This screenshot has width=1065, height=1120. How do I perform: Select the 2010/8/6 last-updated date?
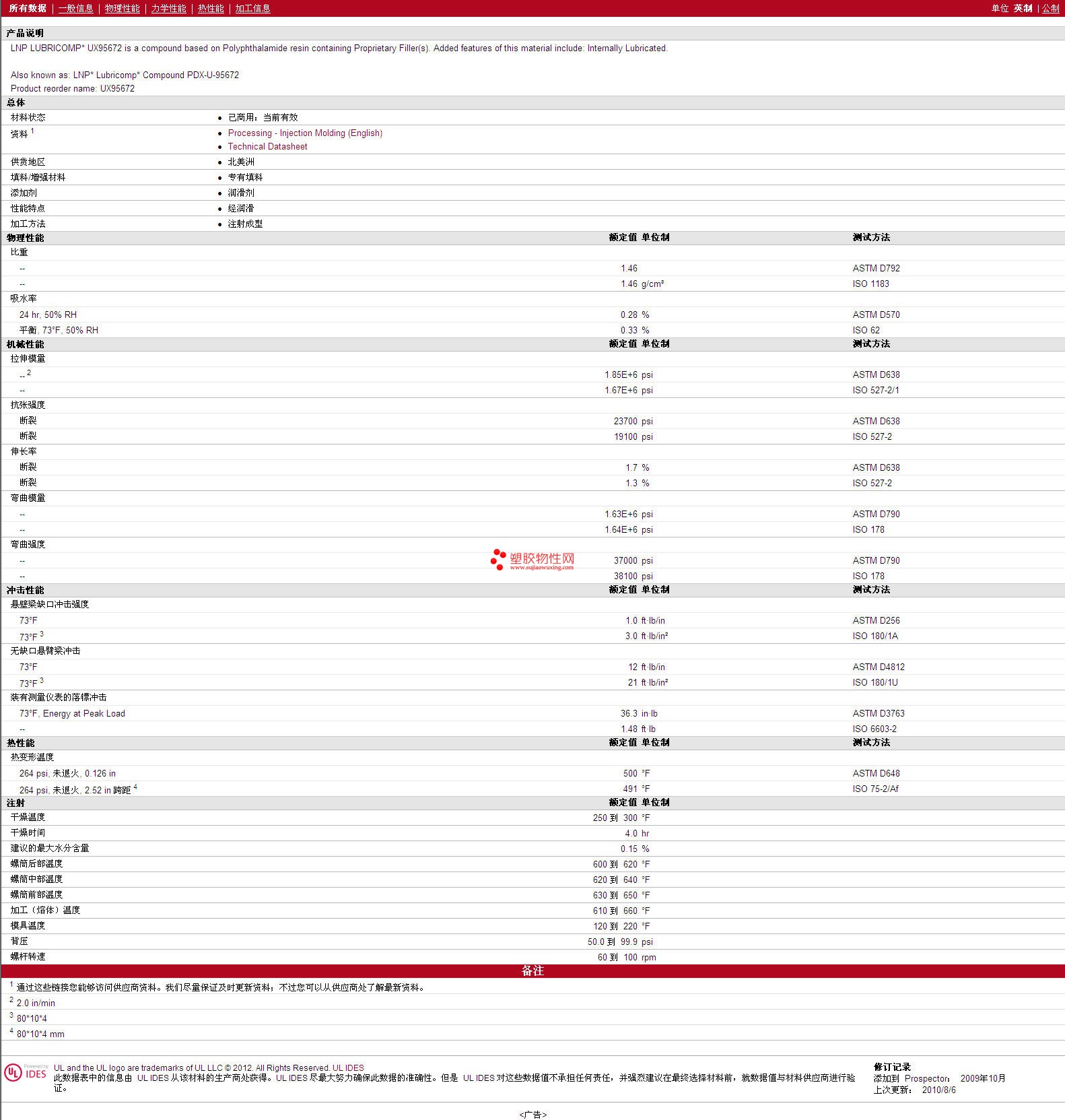(x=938, y=1090)
